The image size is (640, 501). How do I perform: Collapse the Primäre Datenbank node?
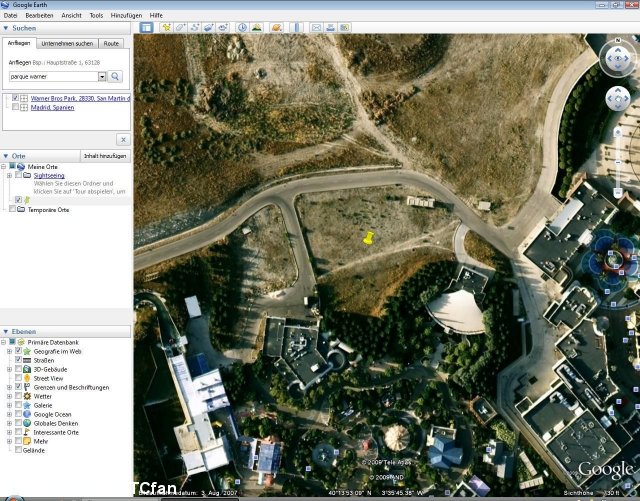3,342
